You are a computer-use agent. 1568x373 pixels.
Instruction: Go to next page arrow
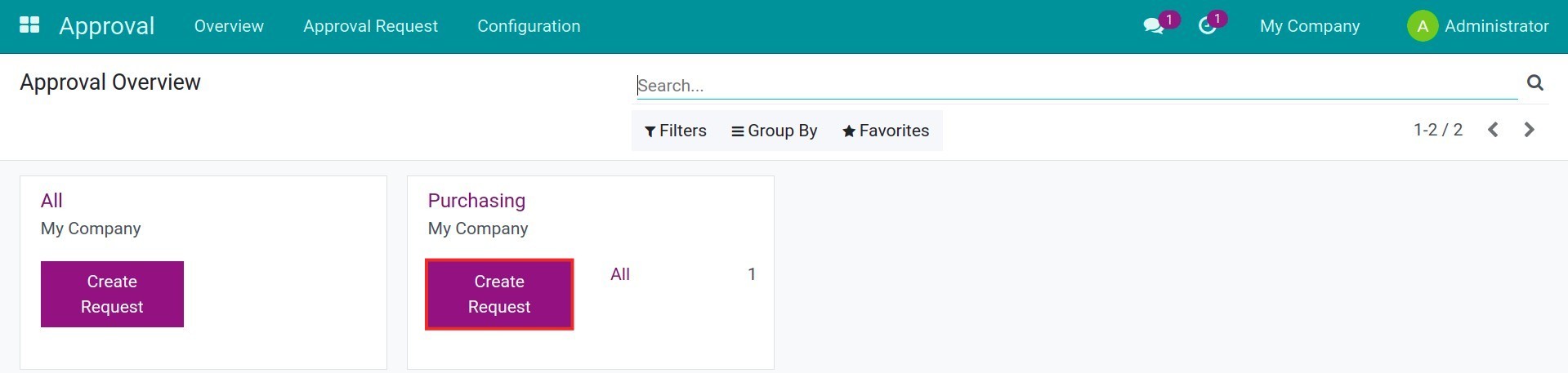click(1529, 130)
